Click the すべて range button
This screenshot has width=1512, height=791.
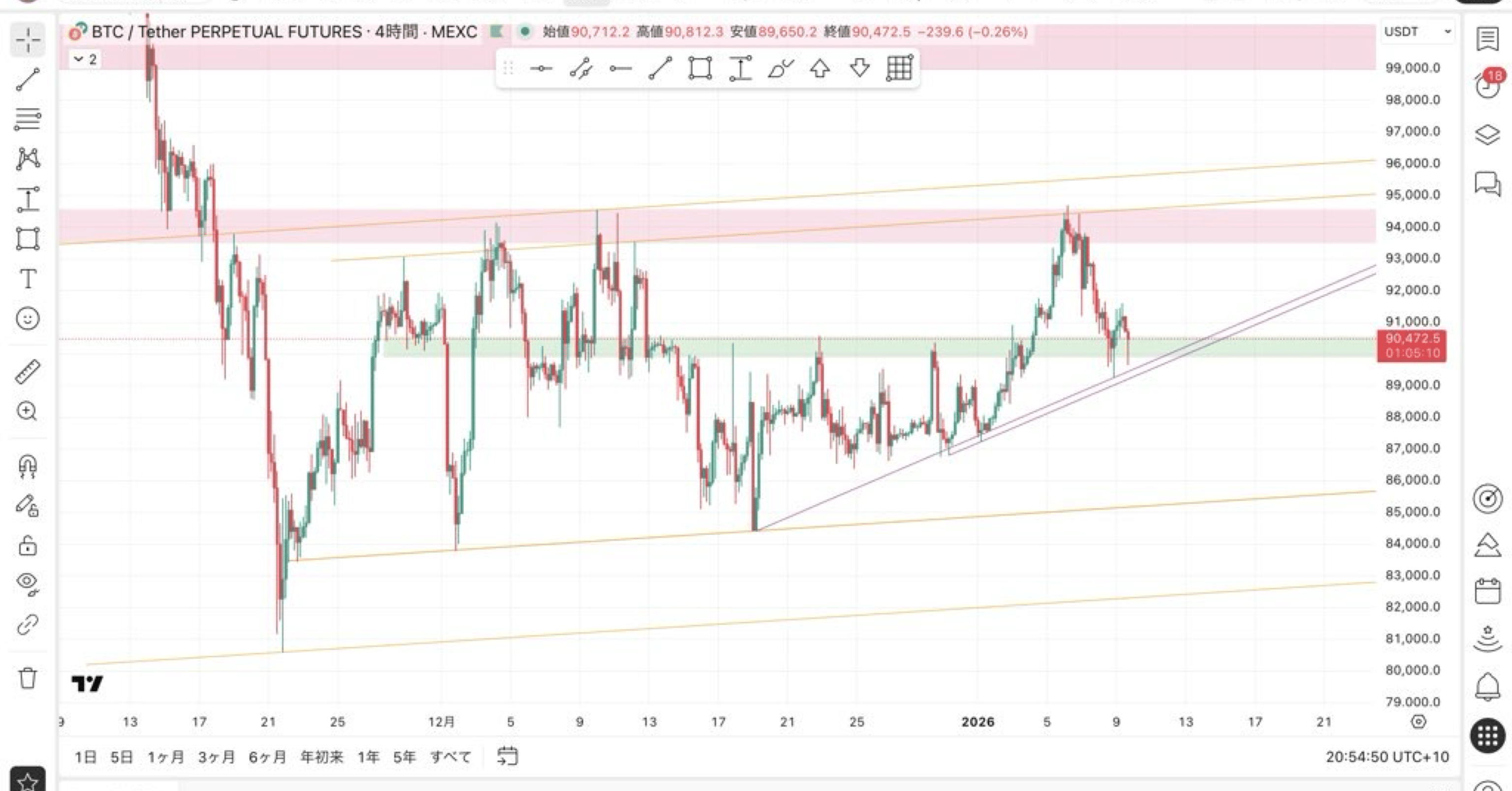[x=450, y=757]
